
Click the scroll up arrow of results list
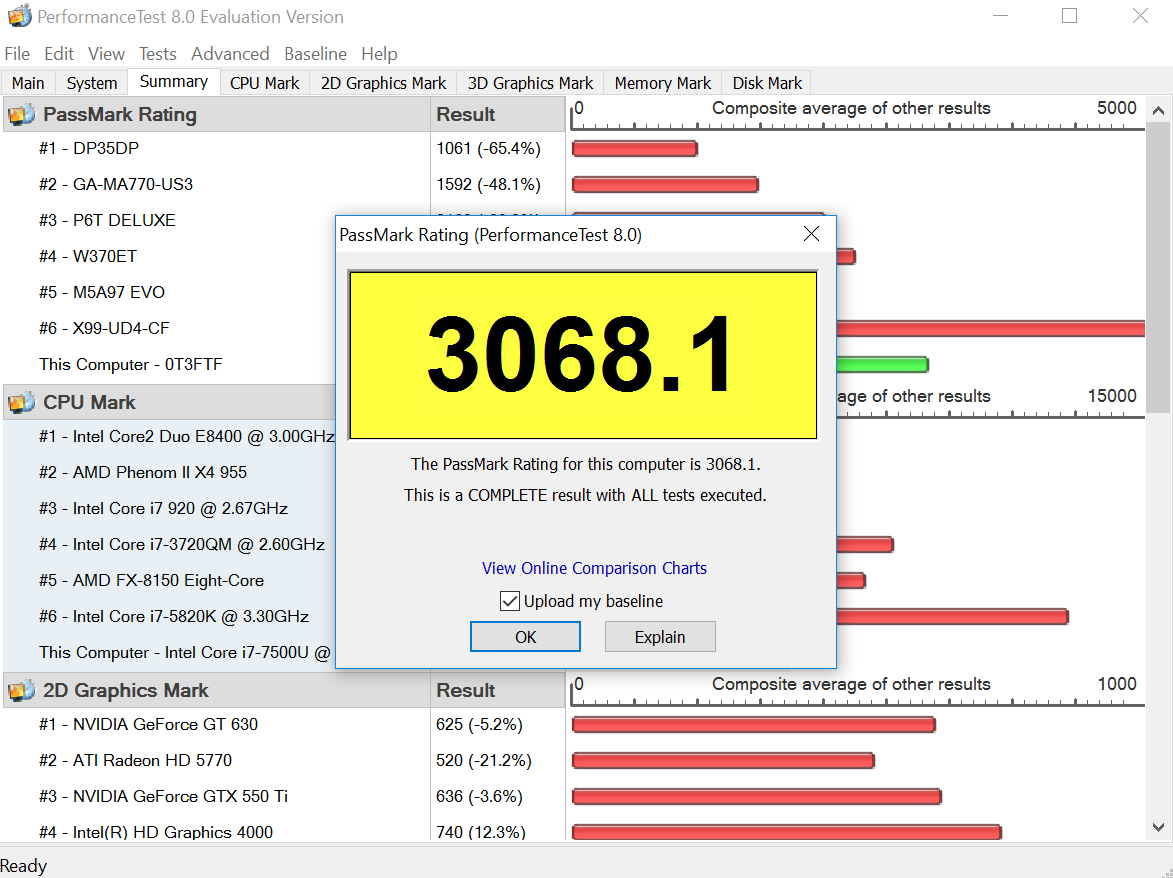tap(1158, 111)
